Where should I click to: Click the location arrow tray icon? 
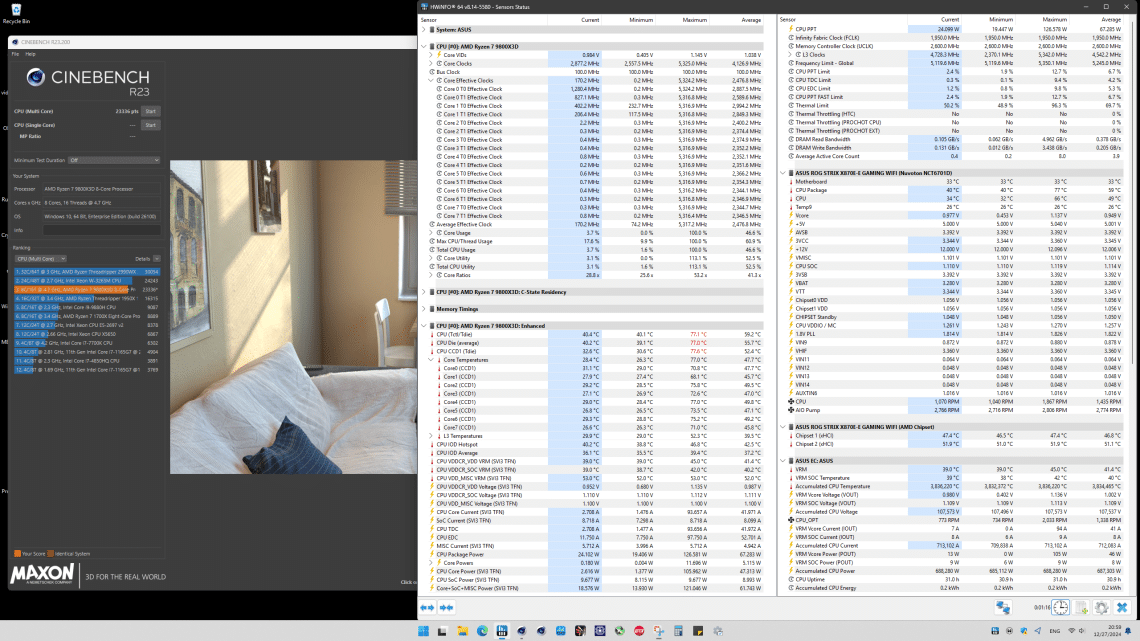1037,631
